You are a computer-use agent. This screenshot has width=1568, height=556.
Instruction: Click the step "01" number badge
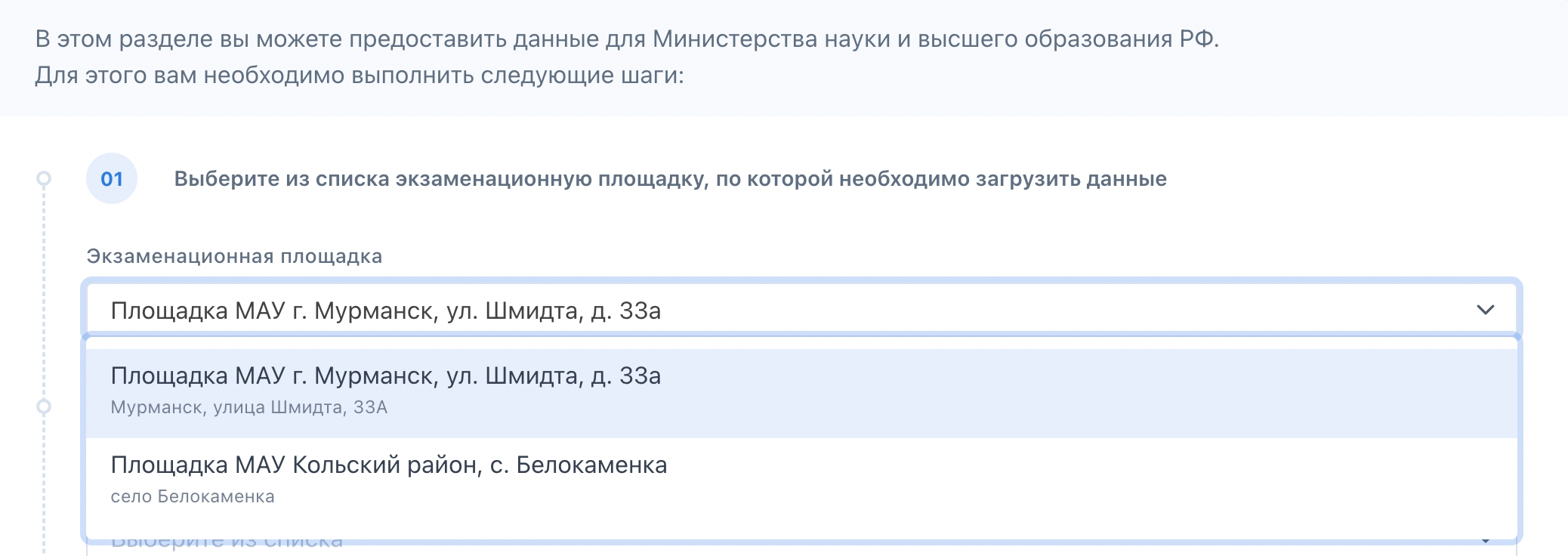pyautogui.click(x=112, y=179)
